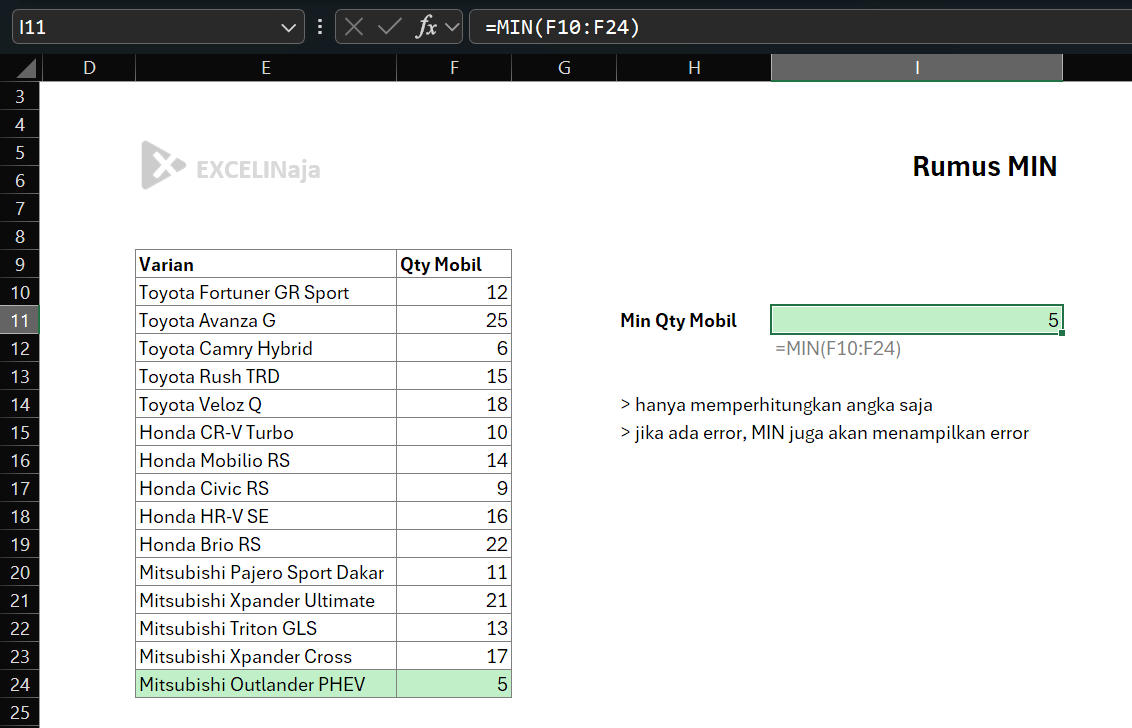Click the Qty Mobil header cell
The width and height of the screenshot is (1132, 728).
point(454,264)
